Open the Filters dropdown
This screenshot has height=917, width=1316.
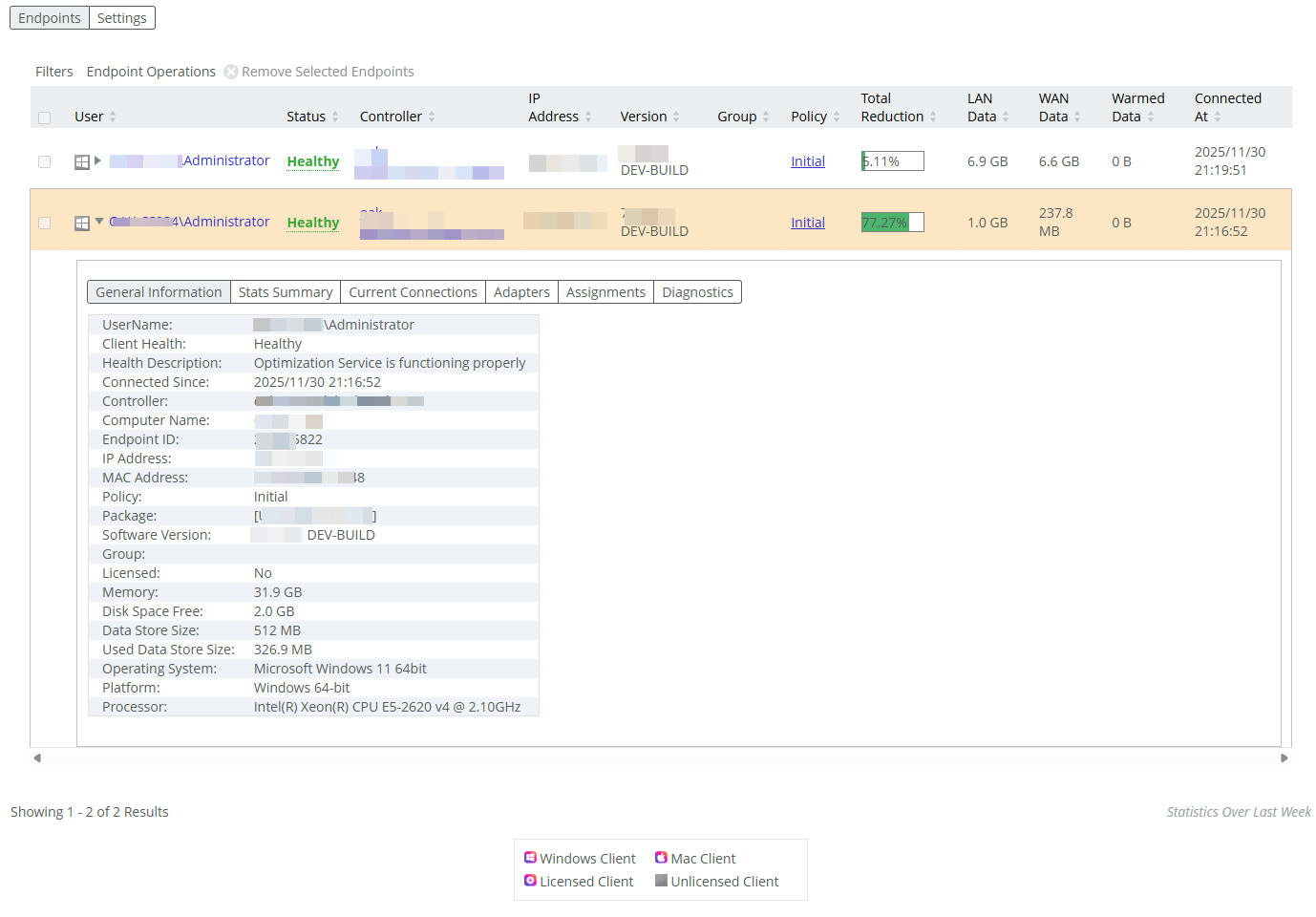click(x=54, y=72)
